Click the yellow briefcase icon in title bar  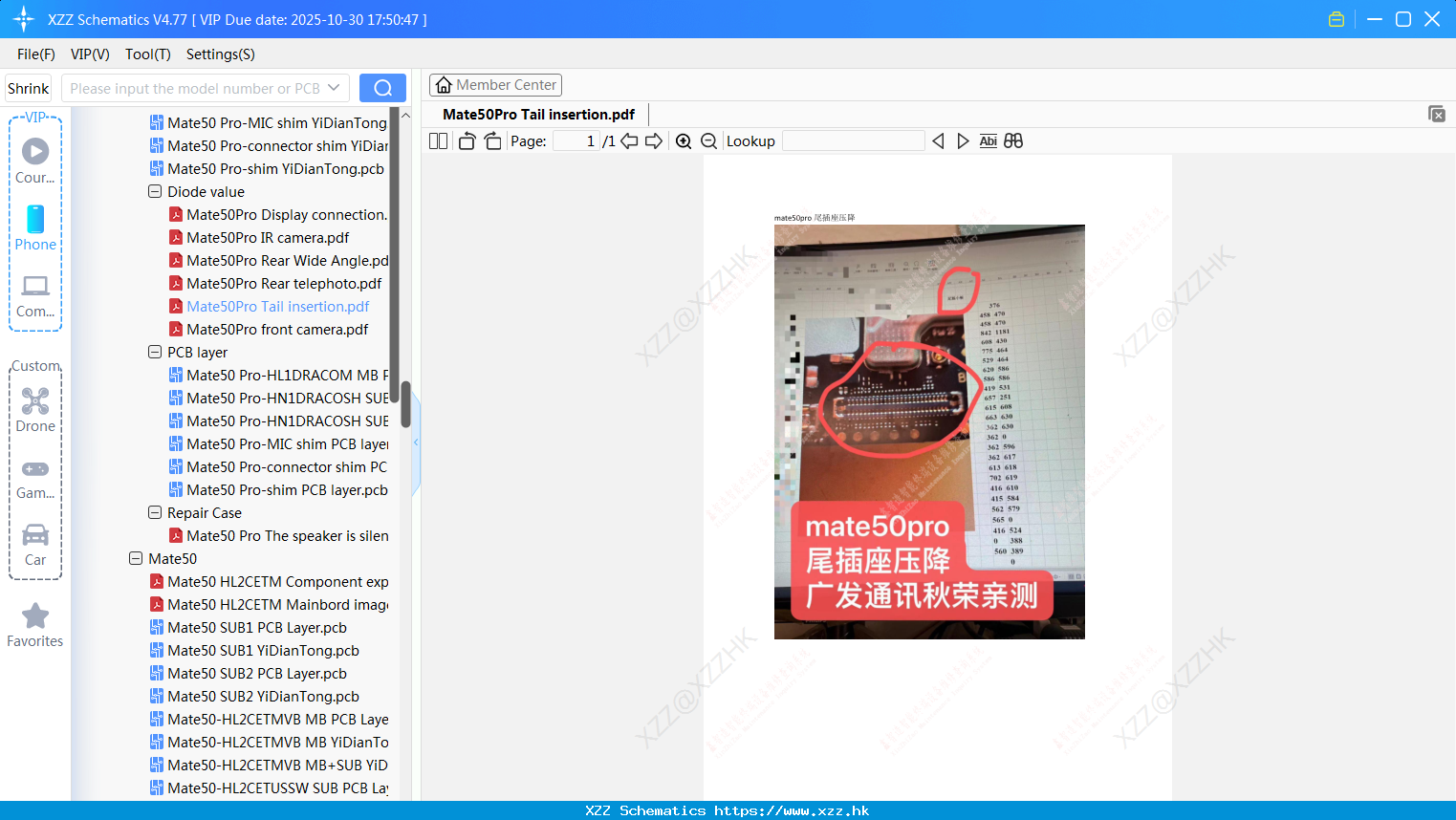(x=1336, y=19)
